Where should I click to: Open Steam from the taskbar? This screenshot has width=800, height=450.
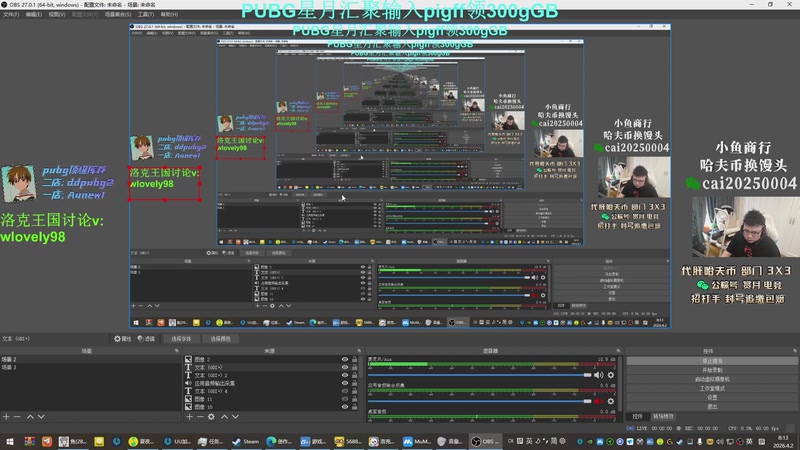(246, 441)
